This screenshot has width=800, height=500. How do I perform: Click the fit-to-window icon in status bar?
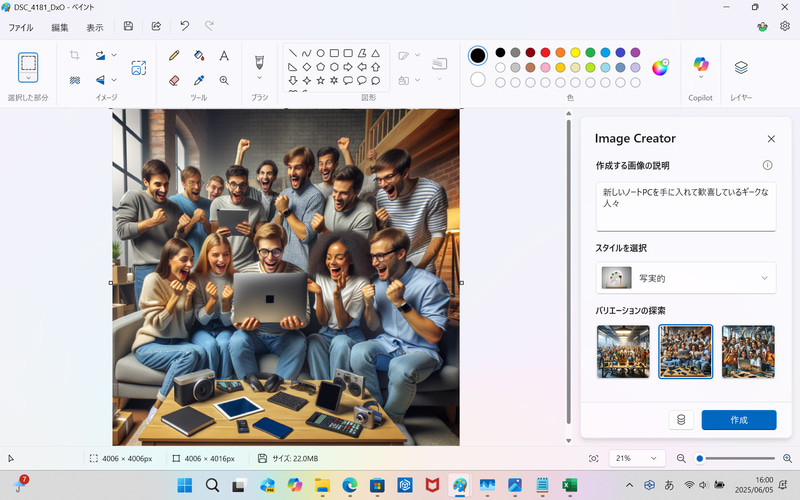coord(593,458)
